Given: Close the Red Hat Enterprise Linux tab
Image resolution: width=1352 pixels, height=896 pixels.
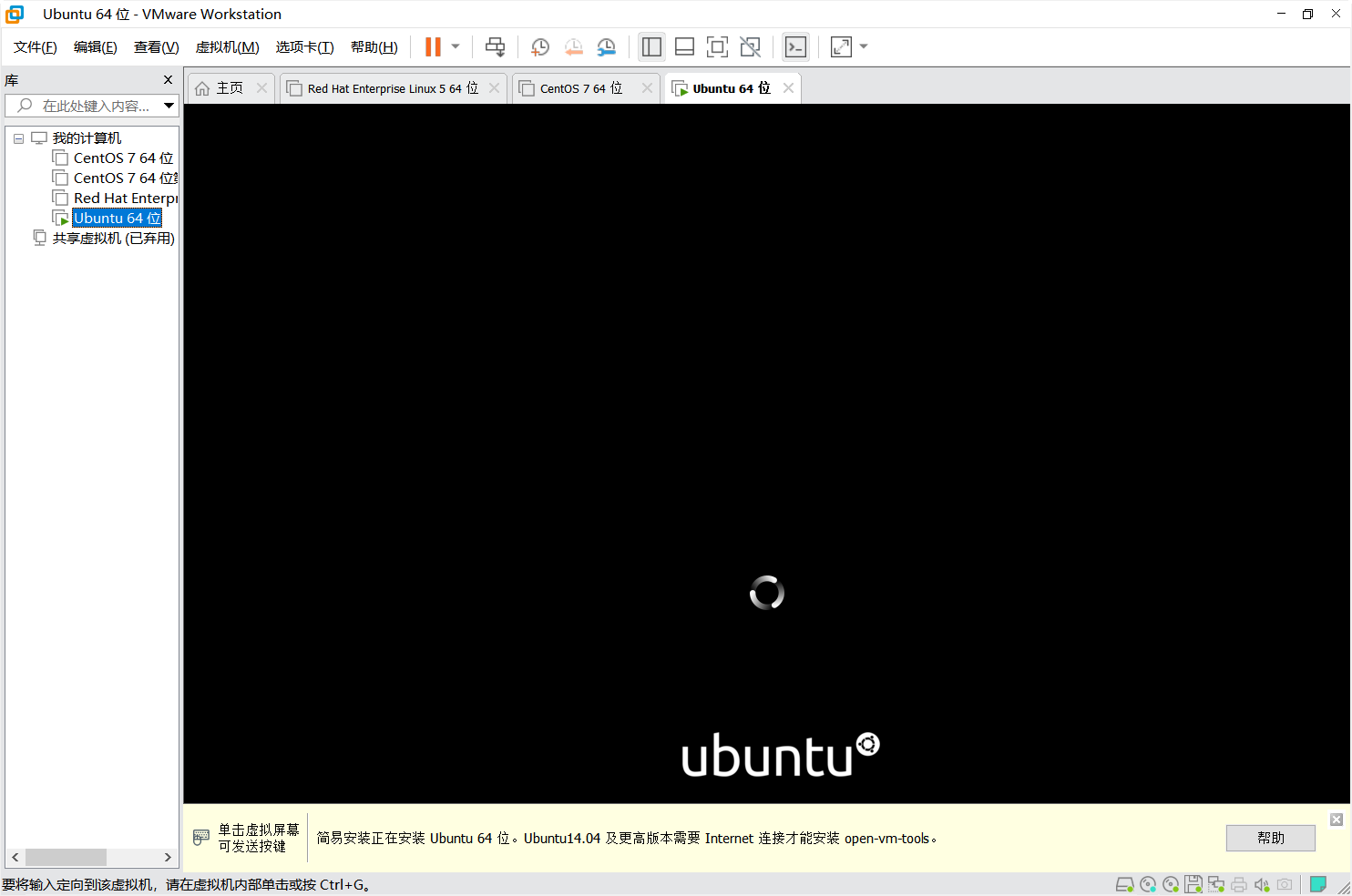Looking at the screenshot, I should [494, 88].
